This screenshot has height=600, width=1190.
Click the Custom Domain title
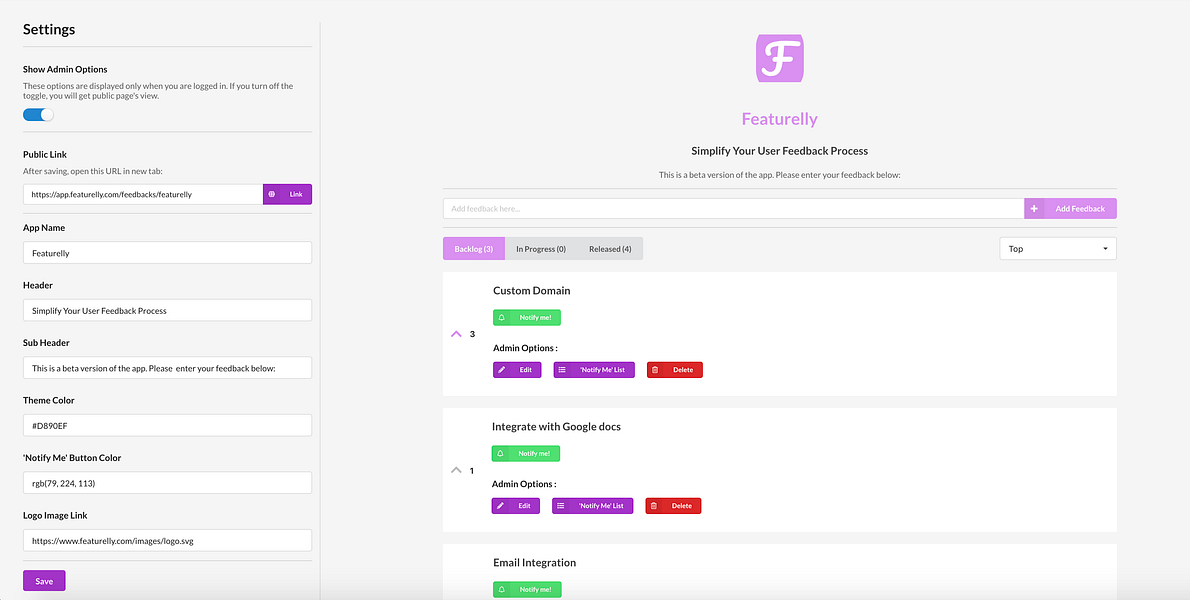[531, 291]
